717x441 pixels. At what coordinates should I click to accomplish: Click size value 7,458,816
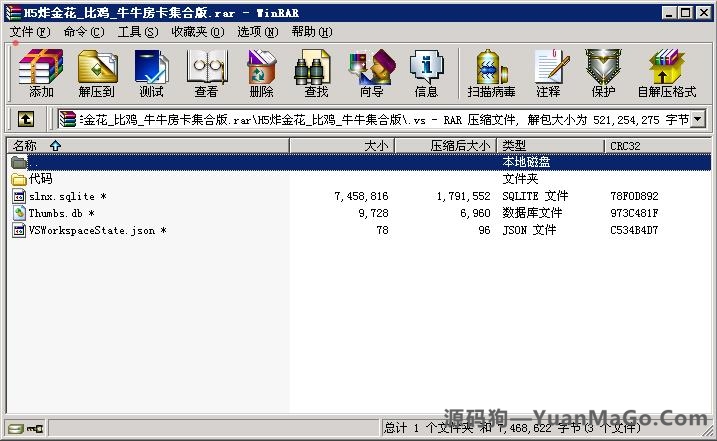(361, 196)
